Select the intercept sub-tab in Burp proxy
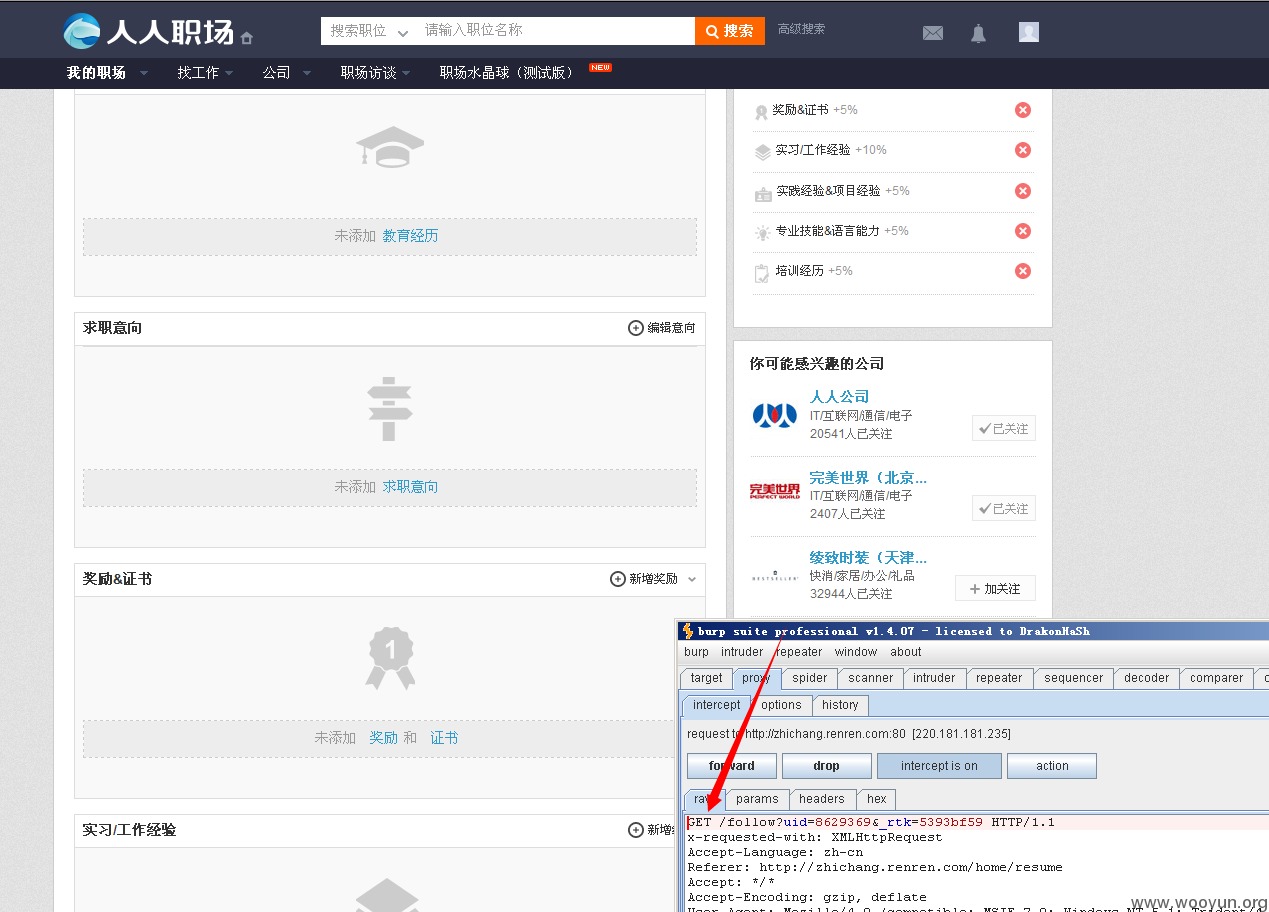The height and width of the screenshot is (912, 1269). 717,705
